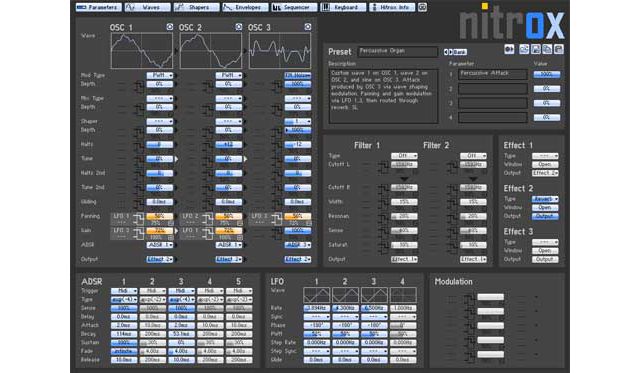This screenshot has height=373, width=640.
Task: Adjust Parameter 1 value slider
Action: coord(547,74)
